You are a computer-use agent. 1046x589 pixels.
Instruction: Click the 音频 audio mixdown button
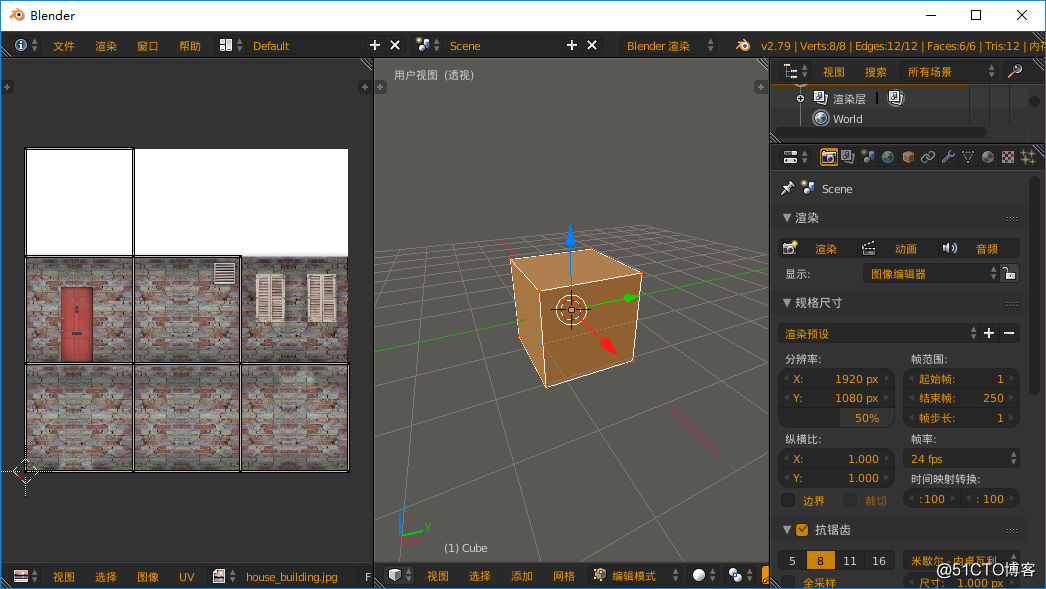click(979, 248)
